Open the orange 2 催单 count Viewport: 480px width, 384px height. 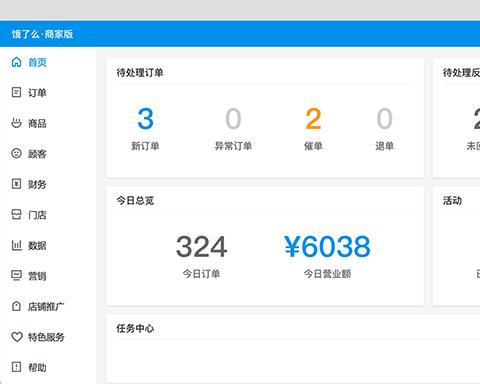pos(313,118)
